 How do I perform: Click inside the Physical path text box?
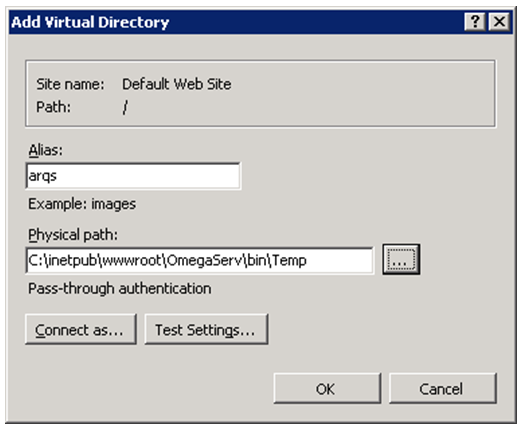(199, 260)
